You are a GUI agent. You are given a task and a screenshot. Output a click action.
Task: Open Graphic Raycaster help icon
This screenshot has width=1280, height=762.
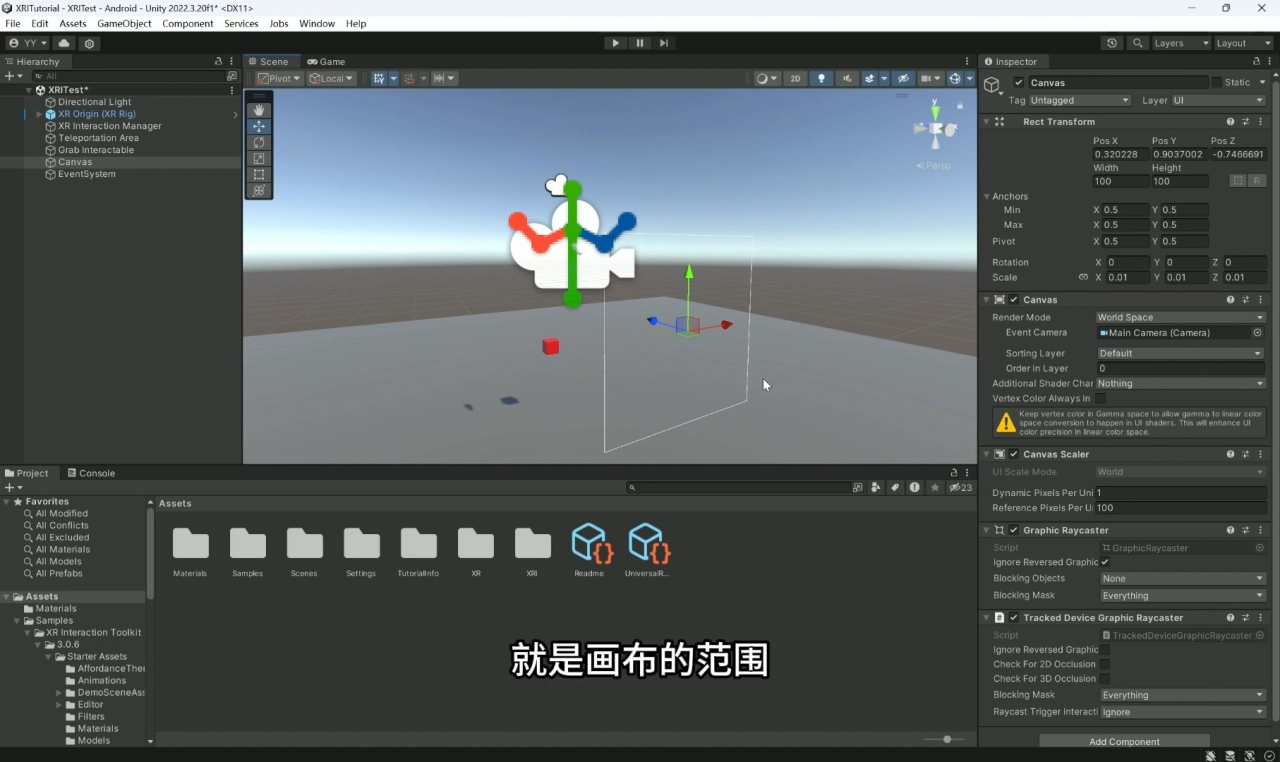click(1230, 530)
